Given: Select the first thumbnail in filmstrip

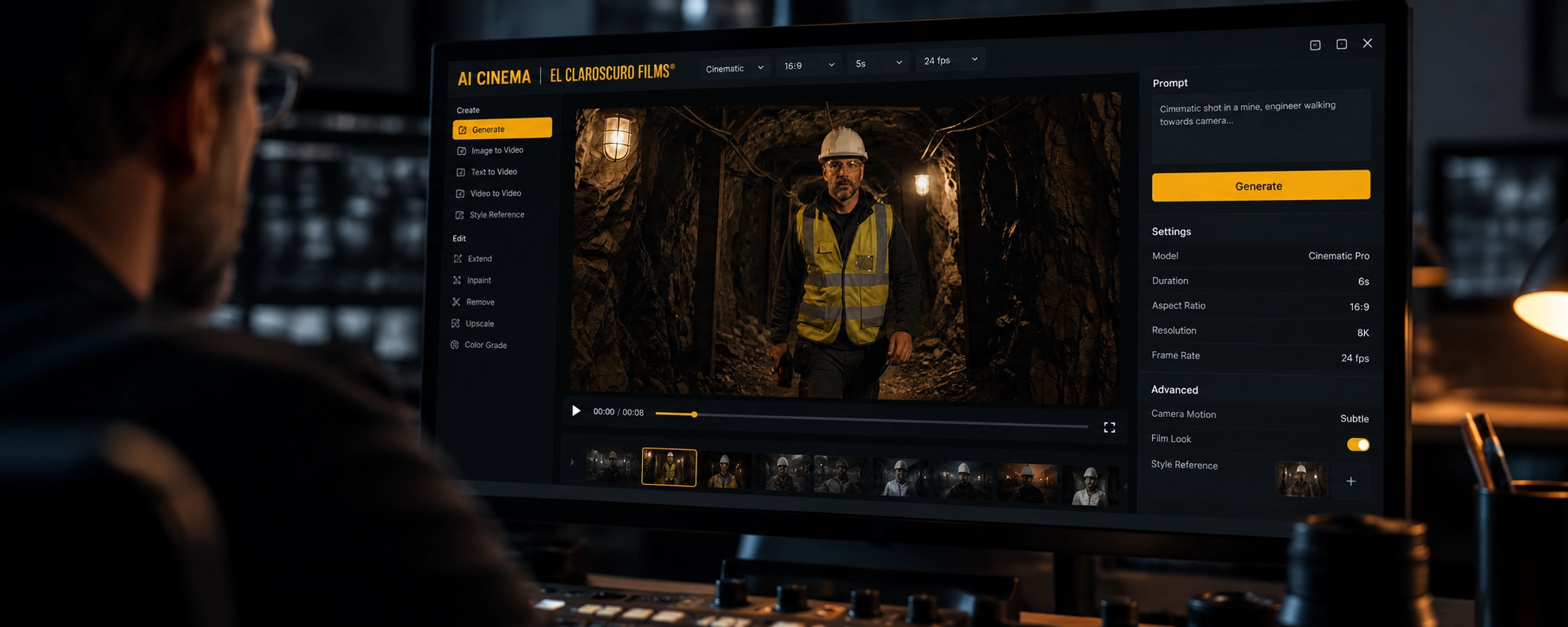Looking at the screenshot, I should (610, 465).
